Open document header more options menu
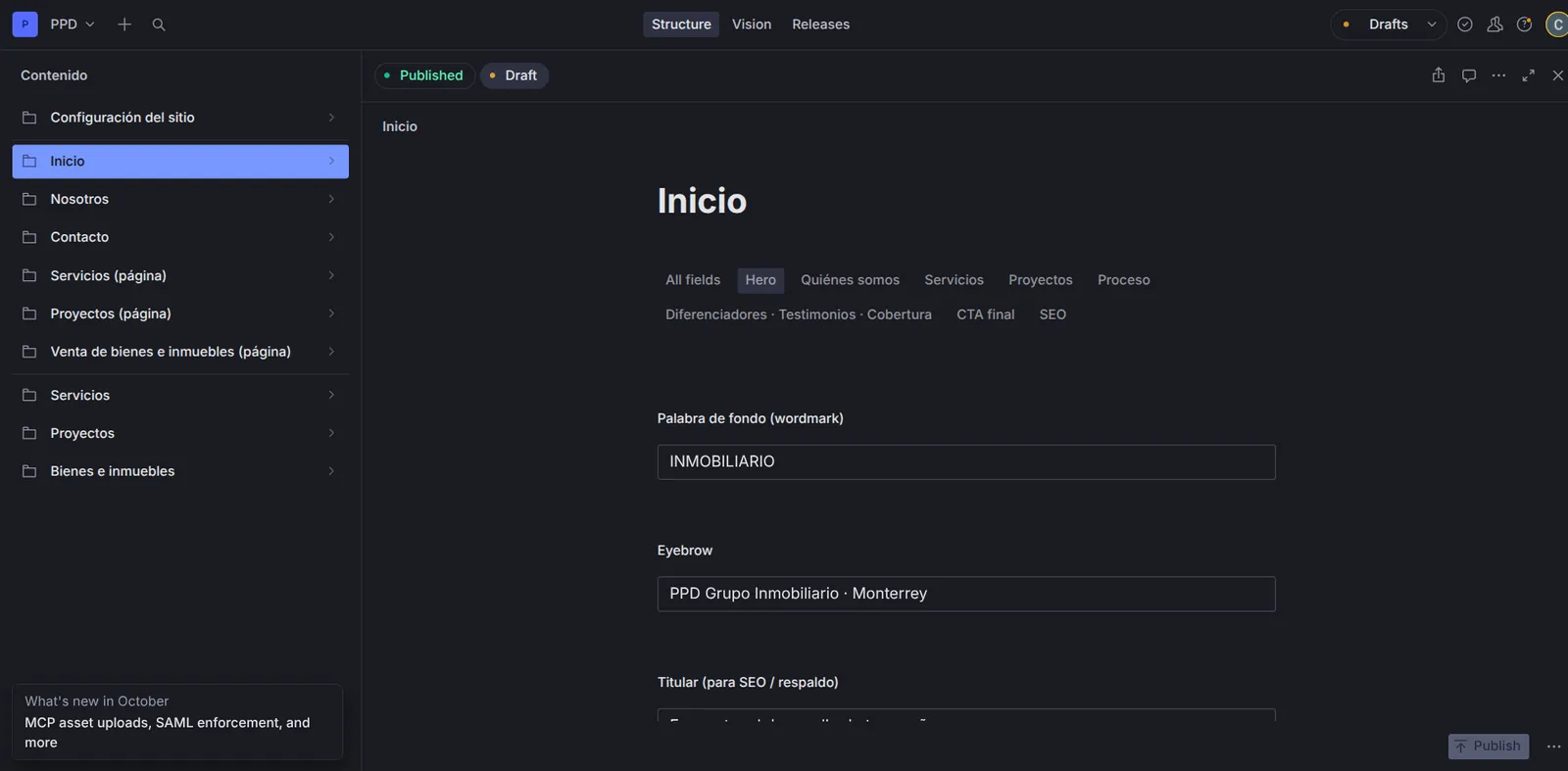Screen dimensions: 1568x771 tap(1498, 75)
